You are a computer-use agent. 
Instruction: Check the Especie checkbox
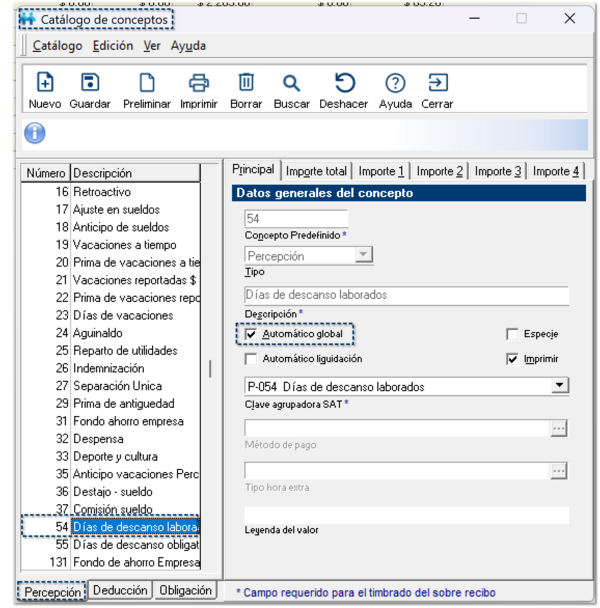click(512, 334)
